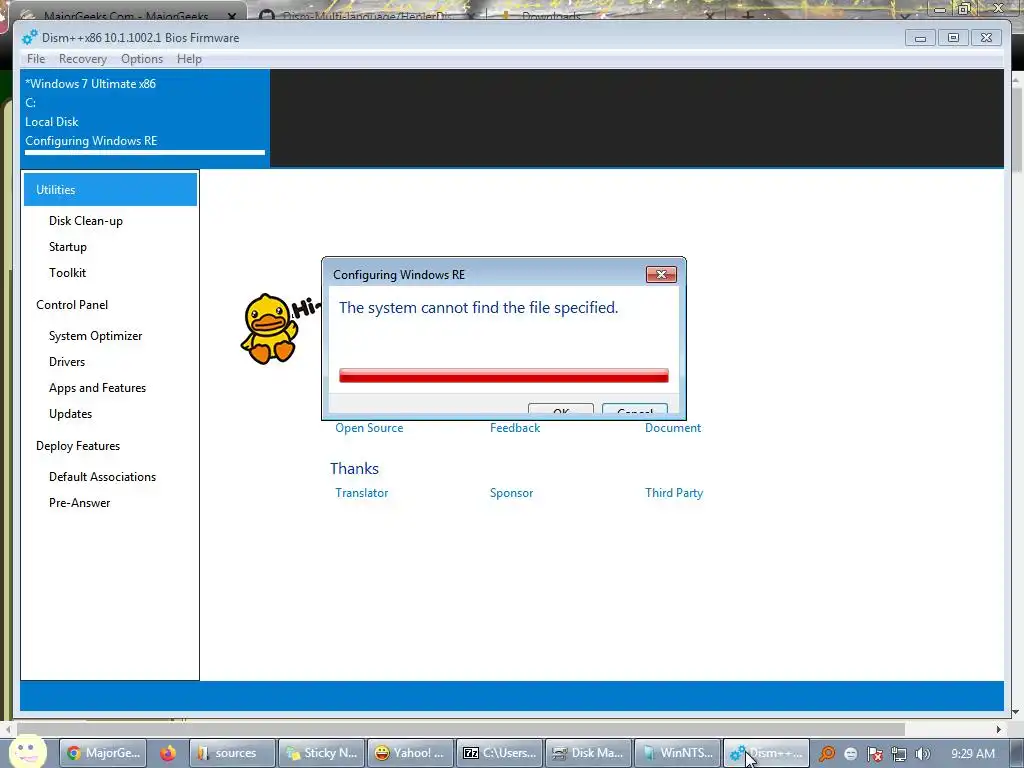Select the Windows 7 Ultimate x86 image tile

[144, 118]
